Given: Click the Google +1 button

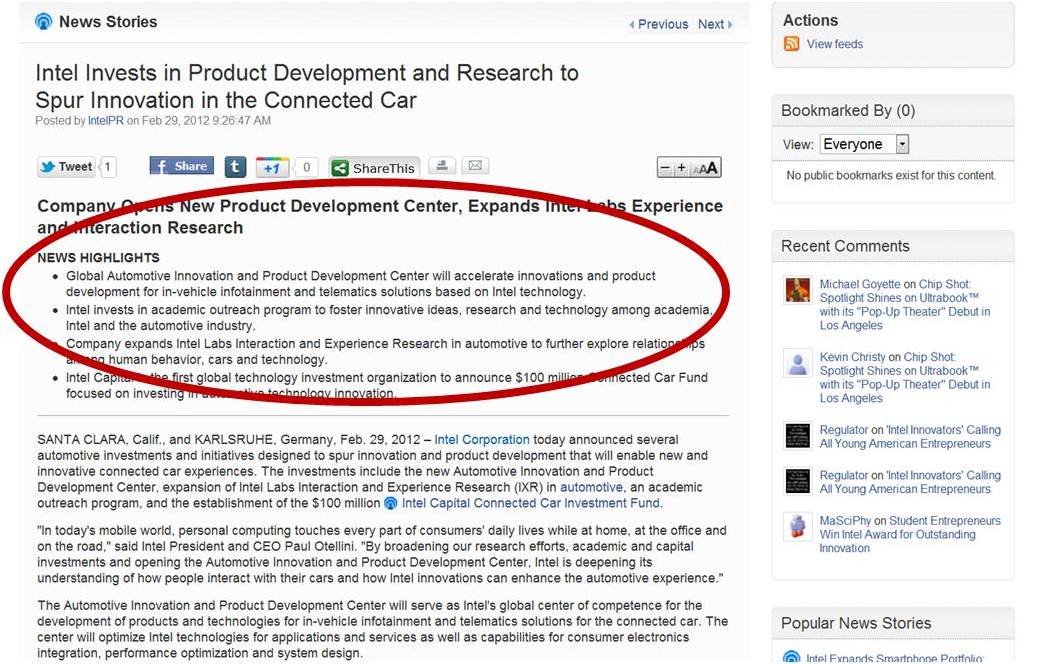Looking at the screenshot, I should click(x=272, y=167).
